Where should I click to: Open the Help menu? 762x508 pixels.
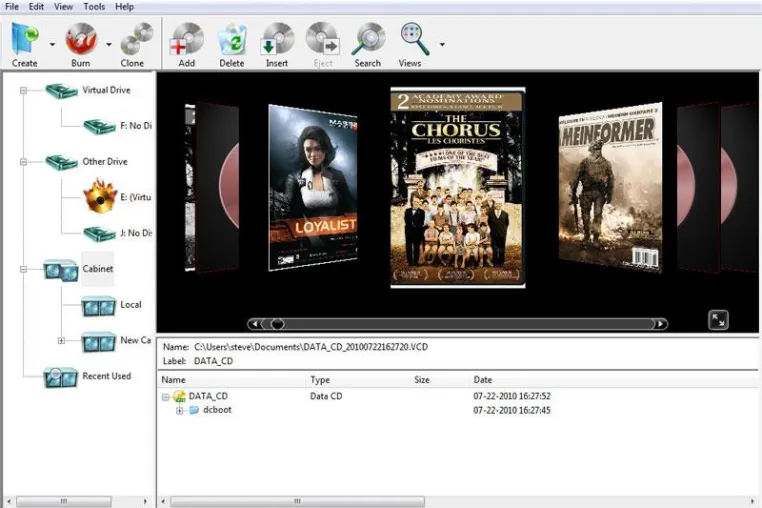pyautogui.click(x=124, y=7)
